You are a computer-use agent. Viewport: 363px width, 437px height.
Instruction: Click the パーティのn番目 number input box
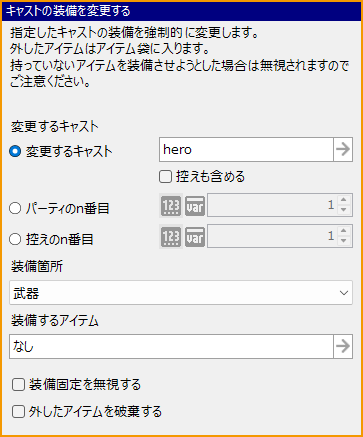point(279,205)
